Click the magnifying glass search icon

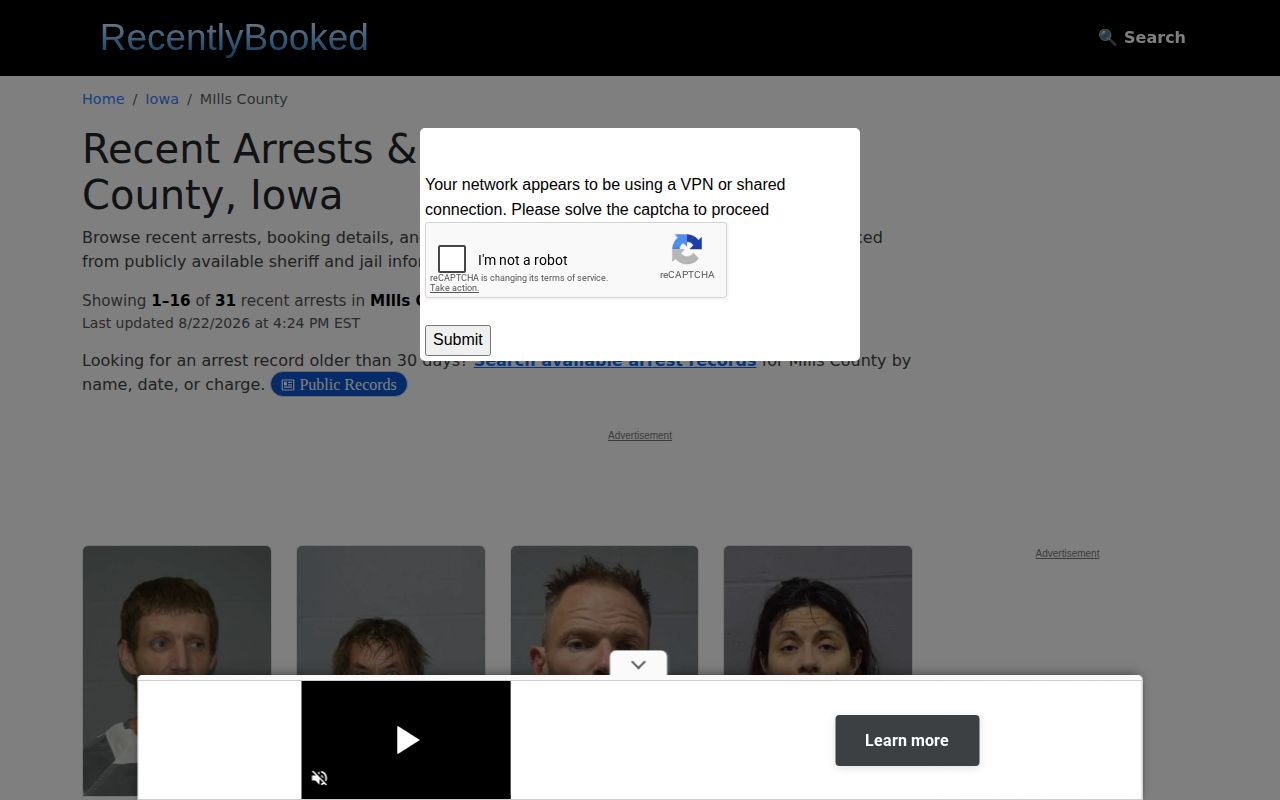pos(1107,37)
